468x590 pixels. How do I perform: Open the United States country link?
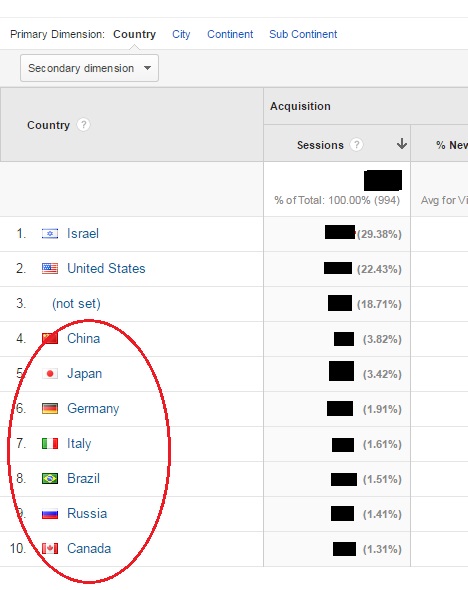106,268
